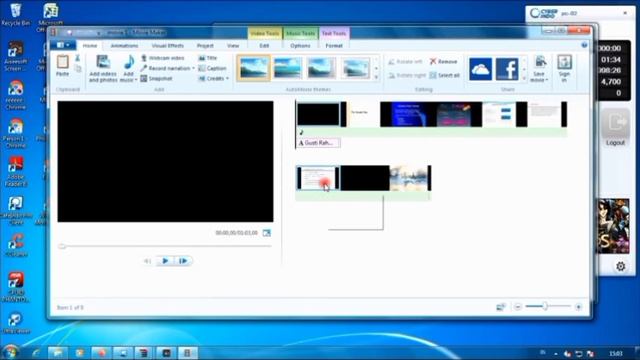The height and width of the screenshot is (360, 640).
Task: Click the Sign in button
Action: (564, 69)
